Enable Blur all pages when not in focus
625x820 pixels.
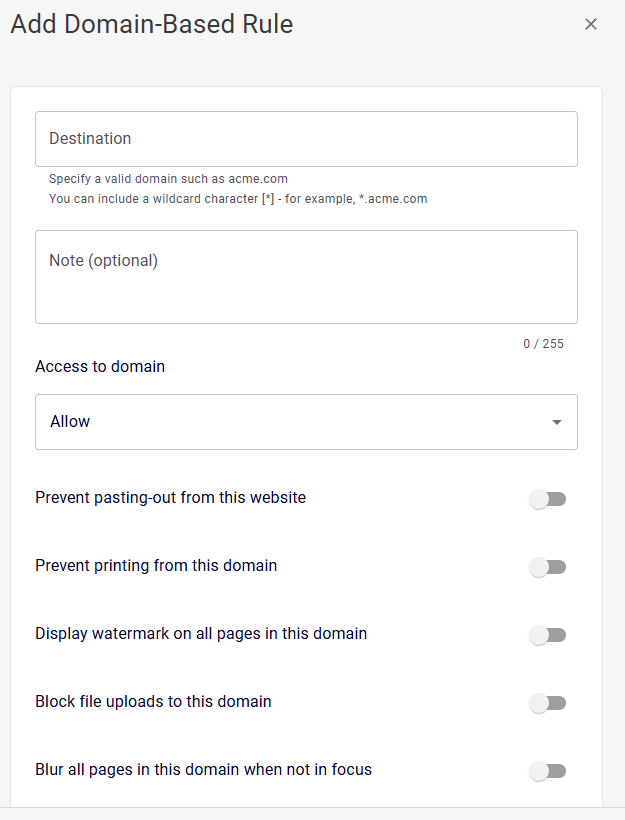pos(548,771)
